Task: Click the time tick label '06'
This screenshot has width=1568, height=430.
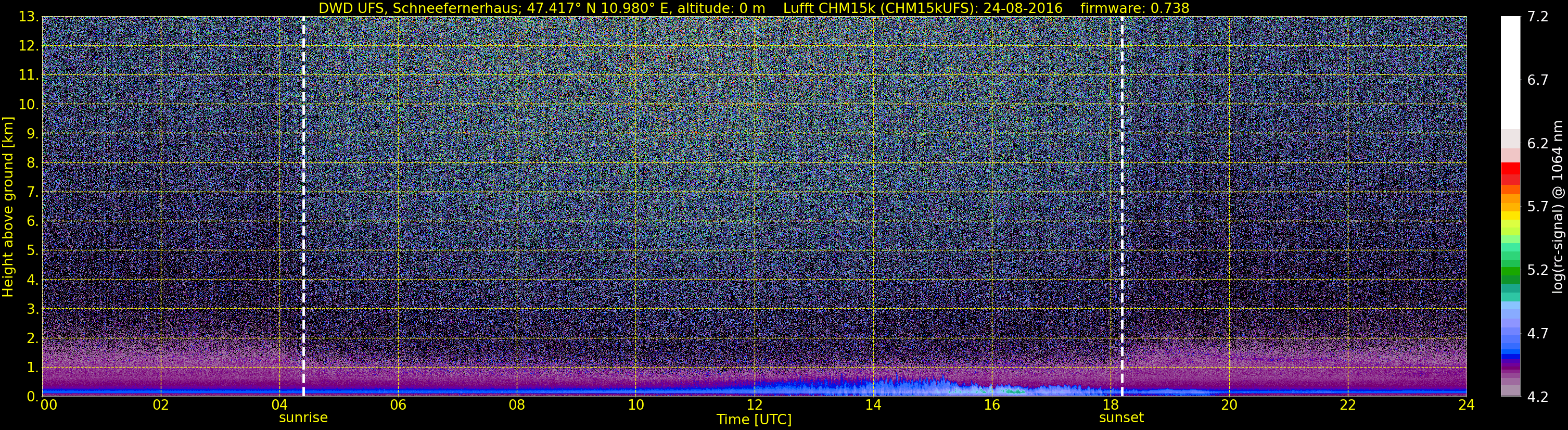Action: (x=398, y=405)
